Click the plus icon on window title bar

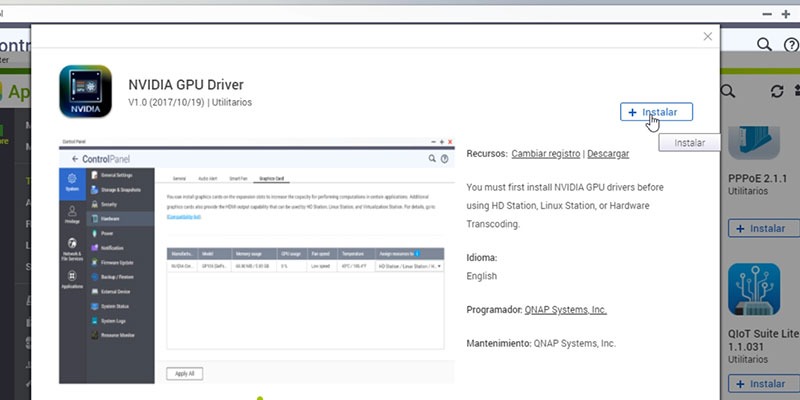pyautogui.click(x=786, y=14)
